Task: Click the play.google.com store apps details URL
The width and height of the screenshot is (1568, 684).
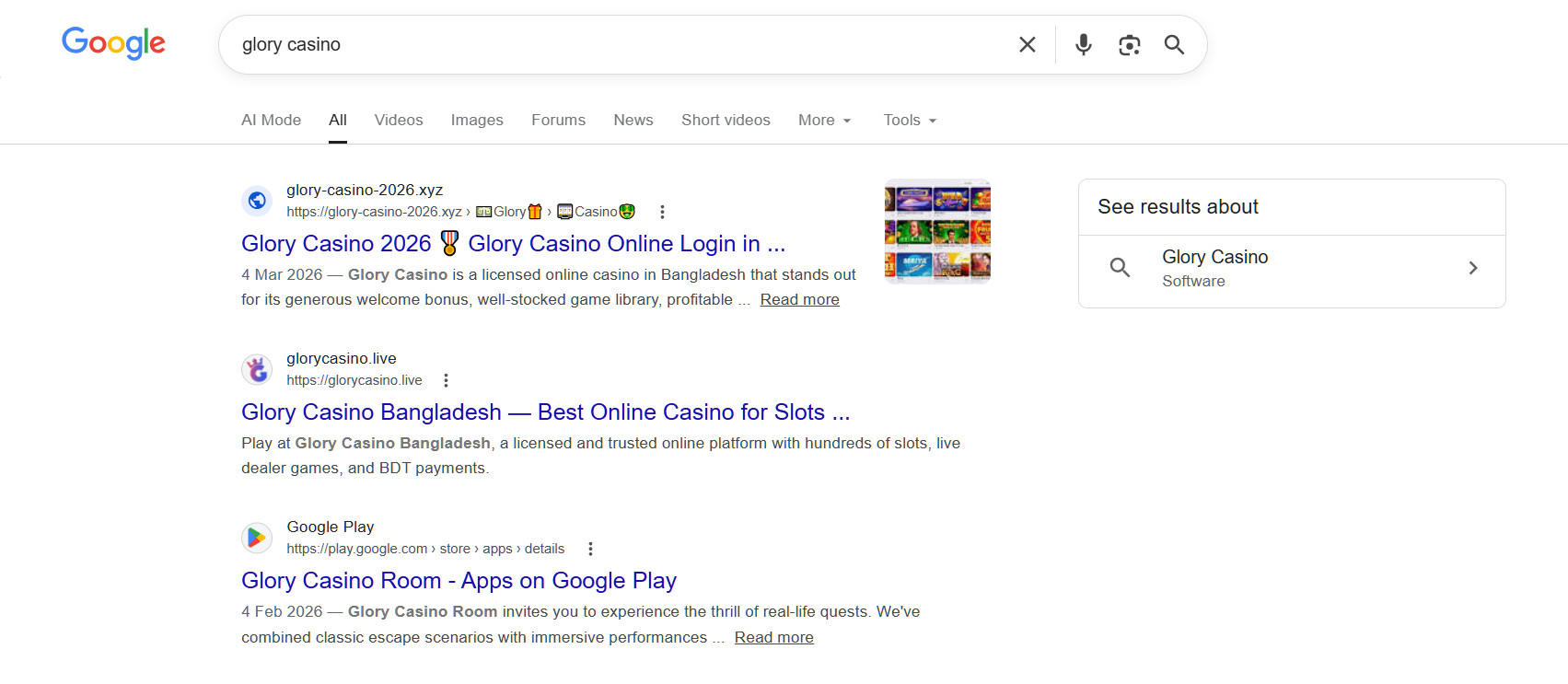Action: click(x=425, y=549)
